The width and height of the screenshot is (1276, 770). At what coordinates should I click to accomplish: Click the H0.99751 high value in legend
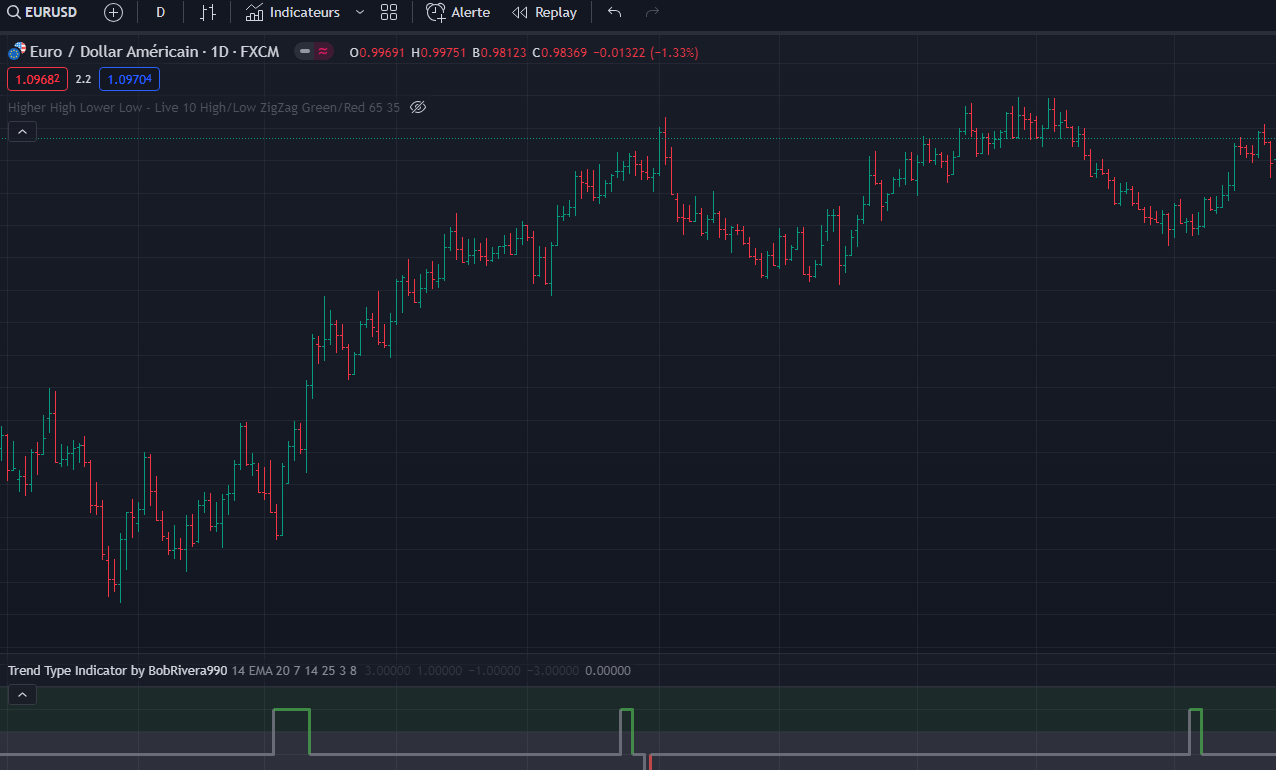pos(439,52)
